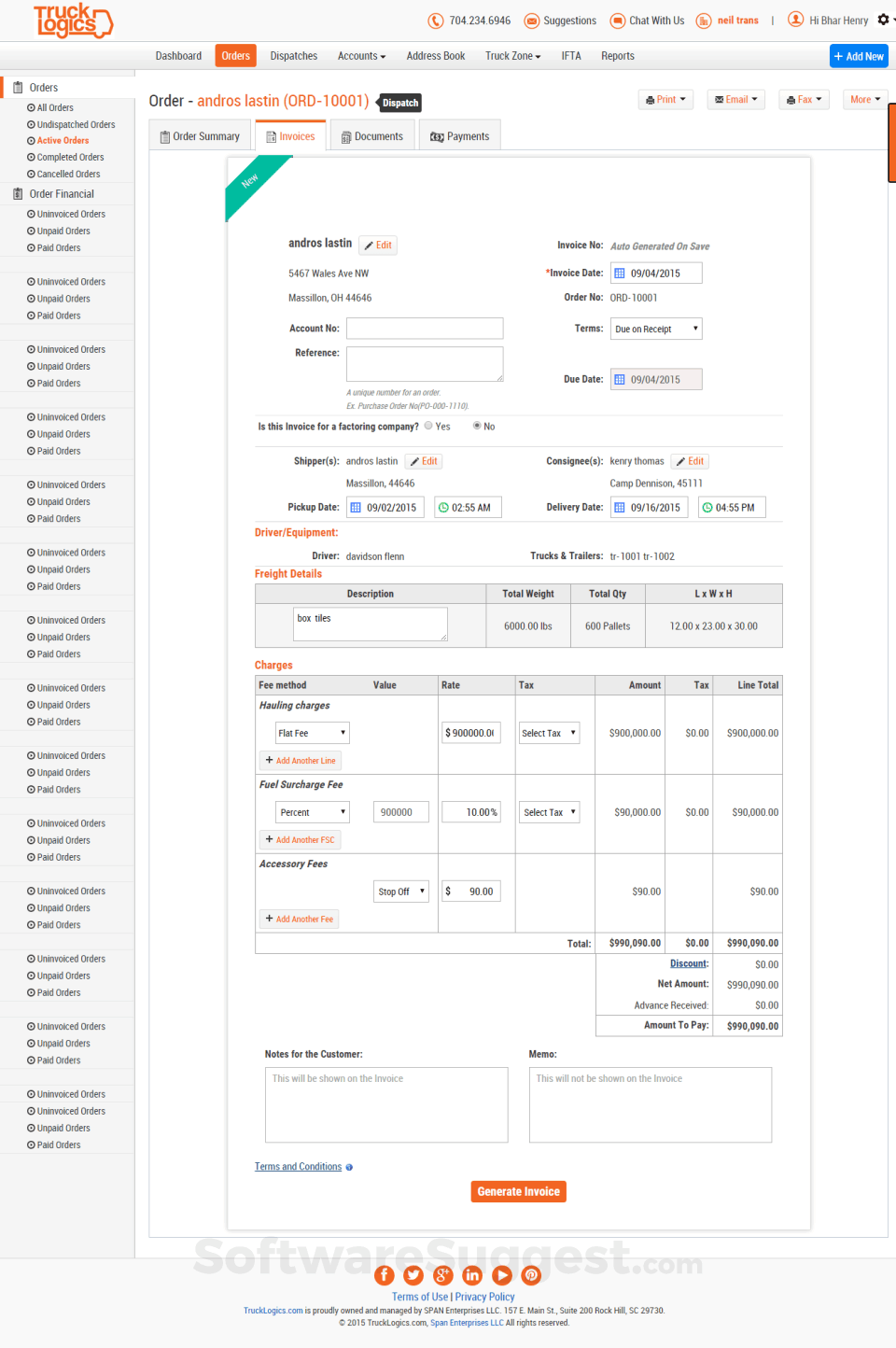This screenshot has width=896, height=1348.
Task: Edit the Shipper details
Action: click(424, 461)
